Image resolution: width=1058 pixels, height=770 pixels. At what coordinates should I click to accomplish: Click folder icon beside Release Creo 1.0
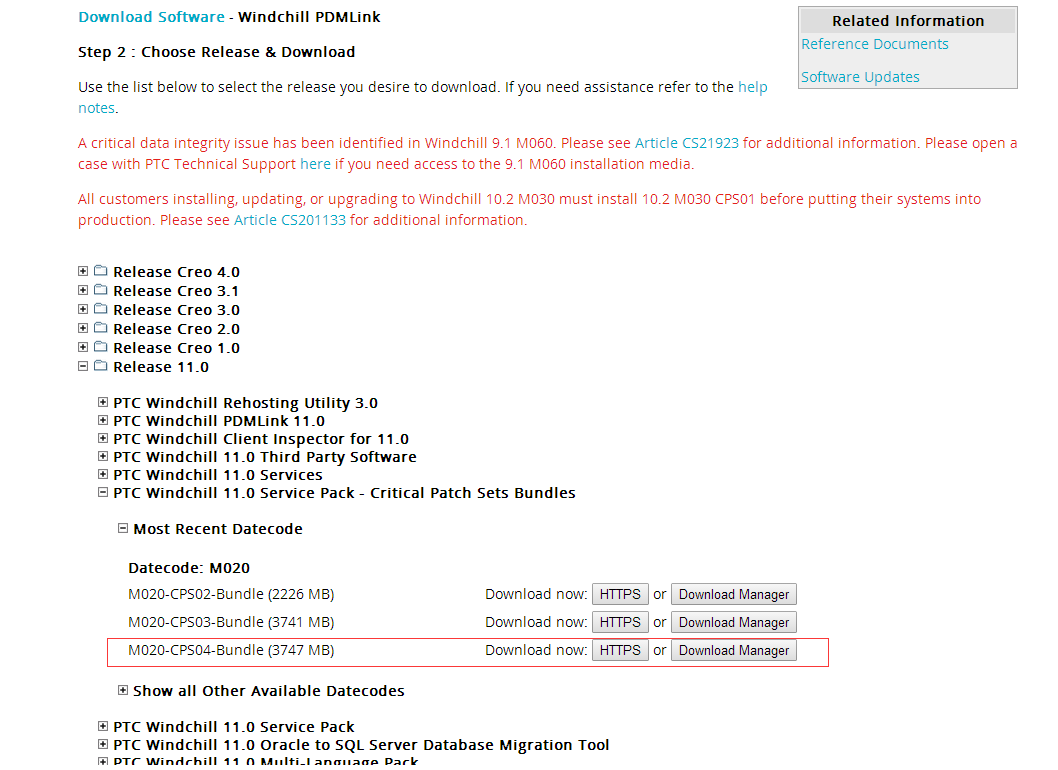click(x=101, y=346)
